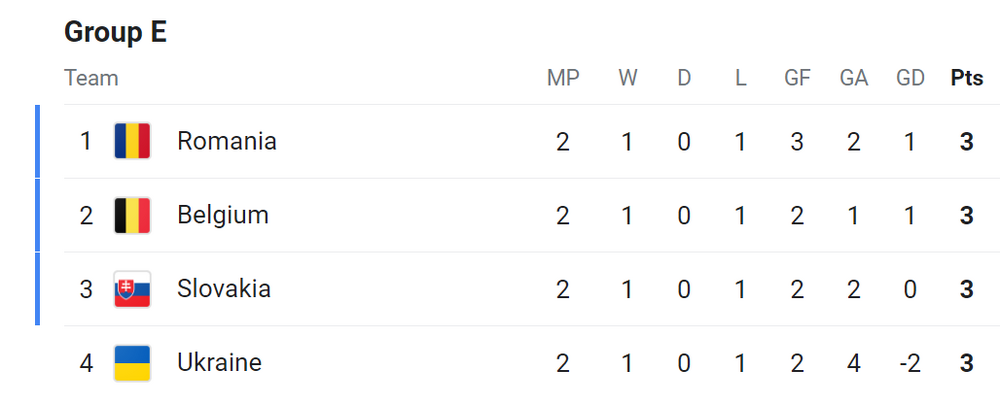The height and width of the screenshot is (404, 1000).
Task: Select the Slovakia team name
Action: pyautogui.click(x=223, y=289)
